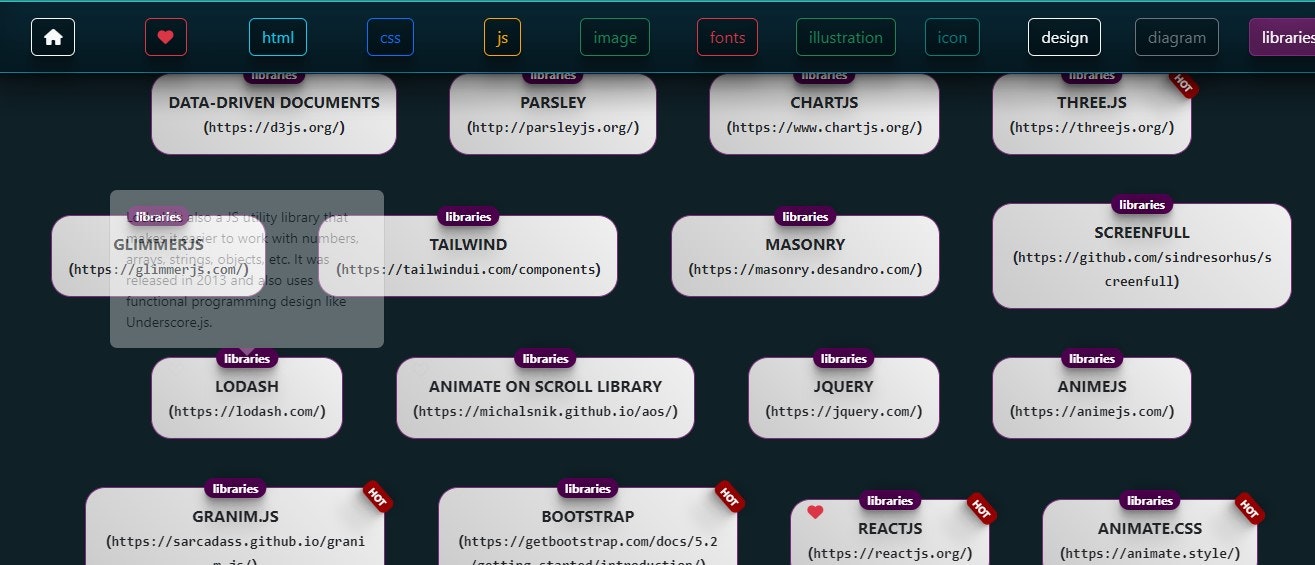Image resolution: width=1315 pixels, height=565 pixels.
Task: Click the HOT ribbon on ReactJS card
Action: click(x=981, y=508)
